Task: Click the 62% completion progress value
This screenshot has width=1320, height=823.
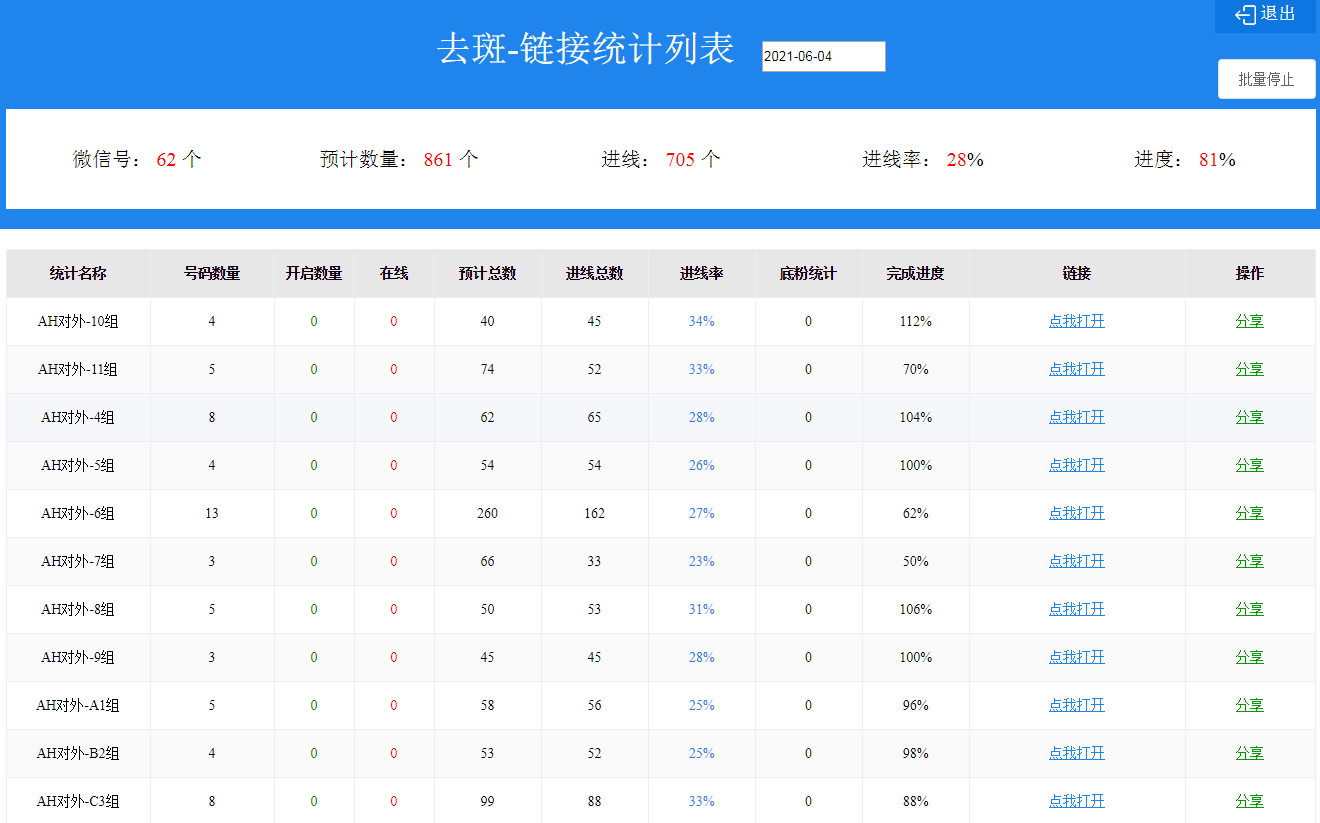Action: (x=915, y=513)
